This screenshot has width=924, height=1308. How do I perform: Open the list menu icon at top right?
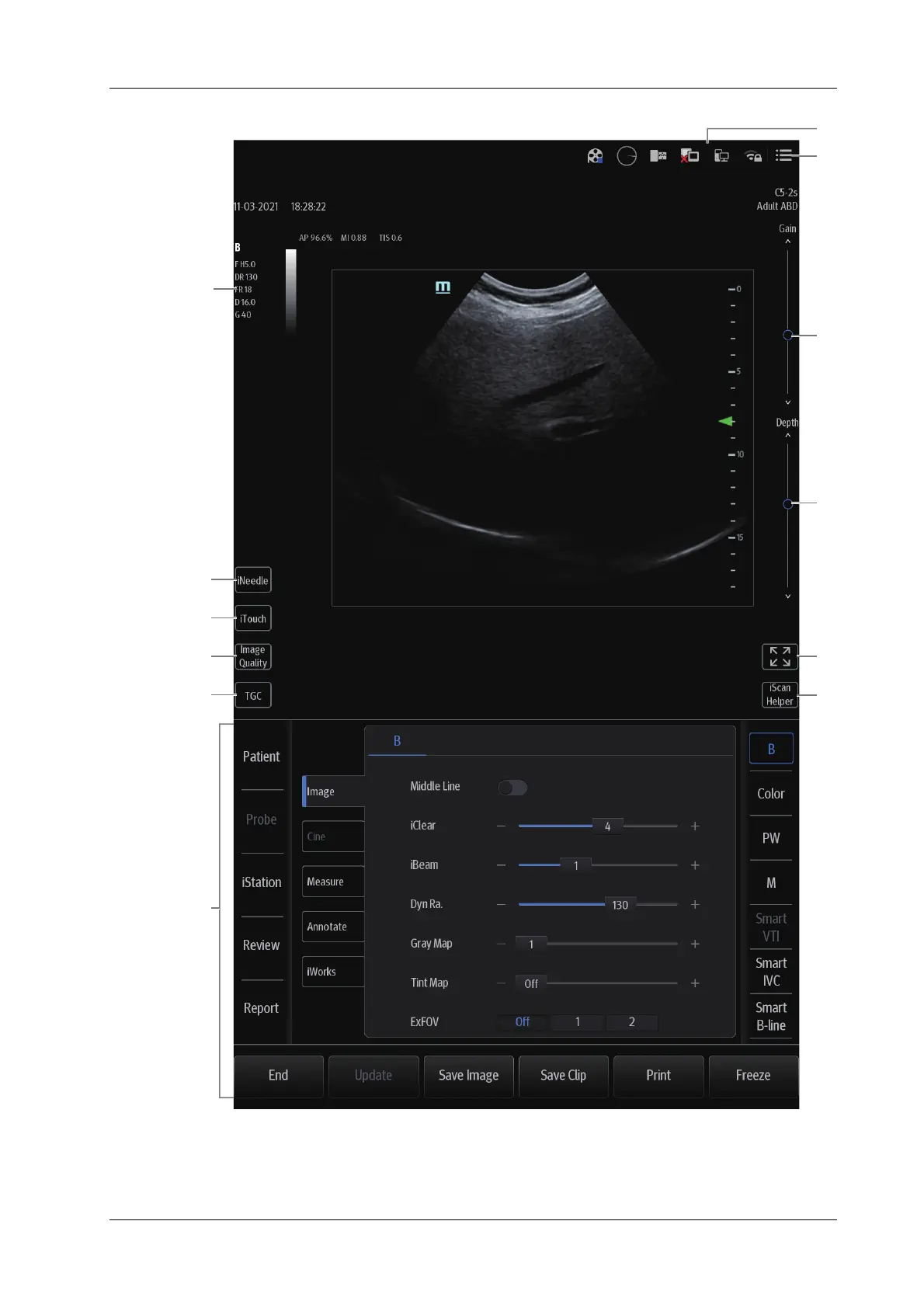click(x=783, y=155)
